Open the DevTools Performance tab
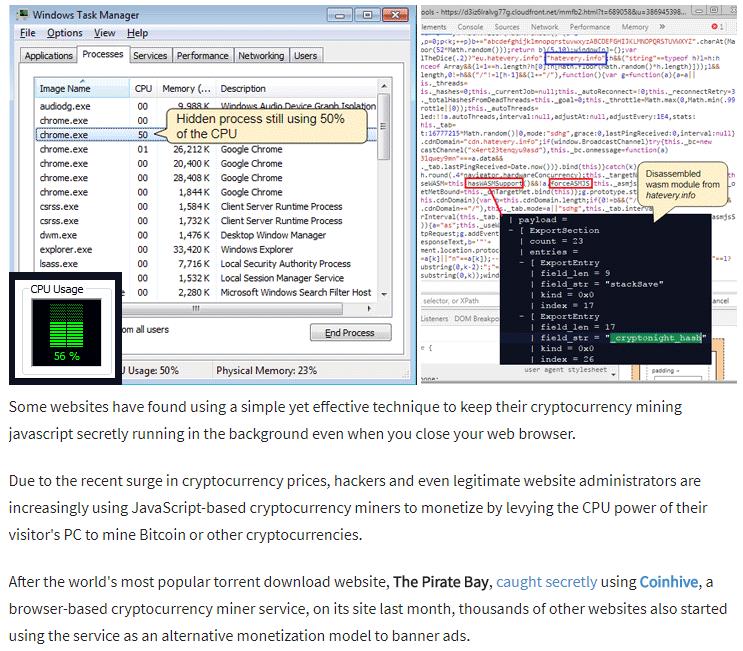 point(589,27)
